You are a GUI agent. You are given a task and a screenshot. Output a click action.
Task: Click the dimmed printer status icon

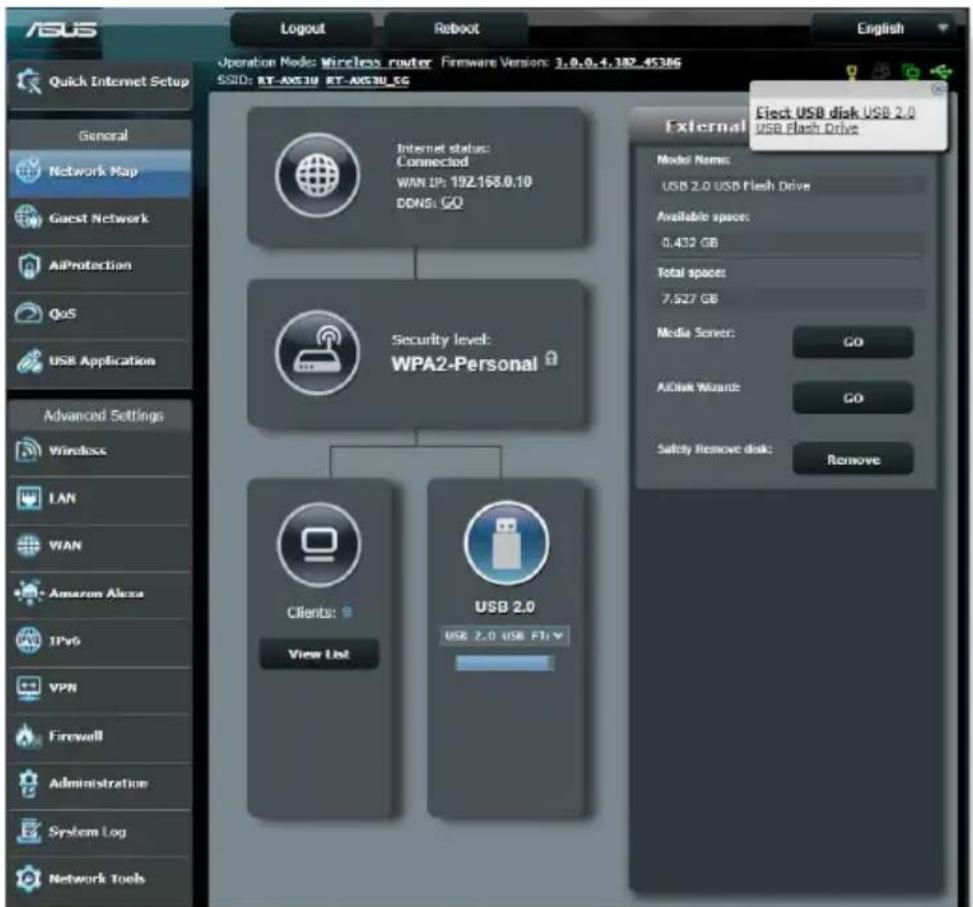point(882,72)
